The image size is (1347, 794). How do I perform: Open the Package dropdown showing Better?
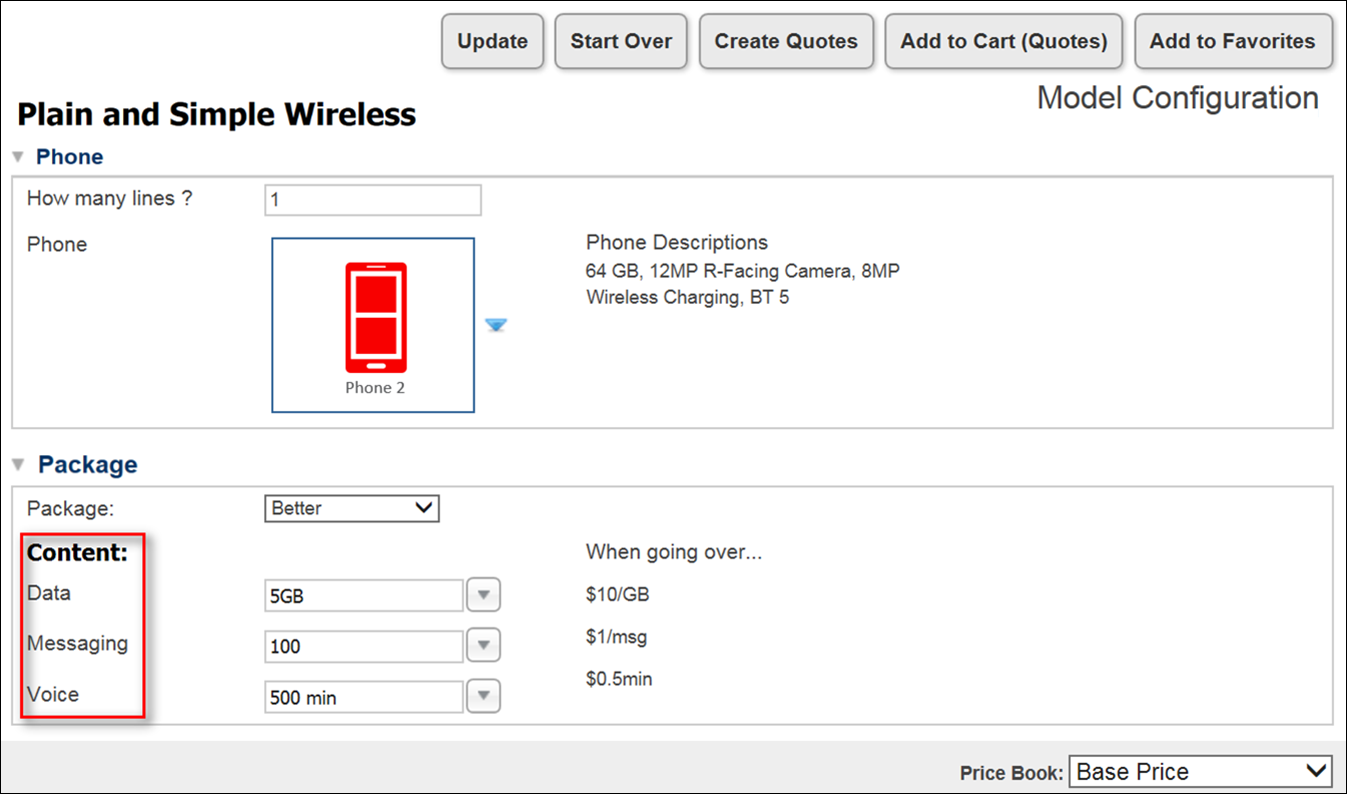[x=352, y=508]
